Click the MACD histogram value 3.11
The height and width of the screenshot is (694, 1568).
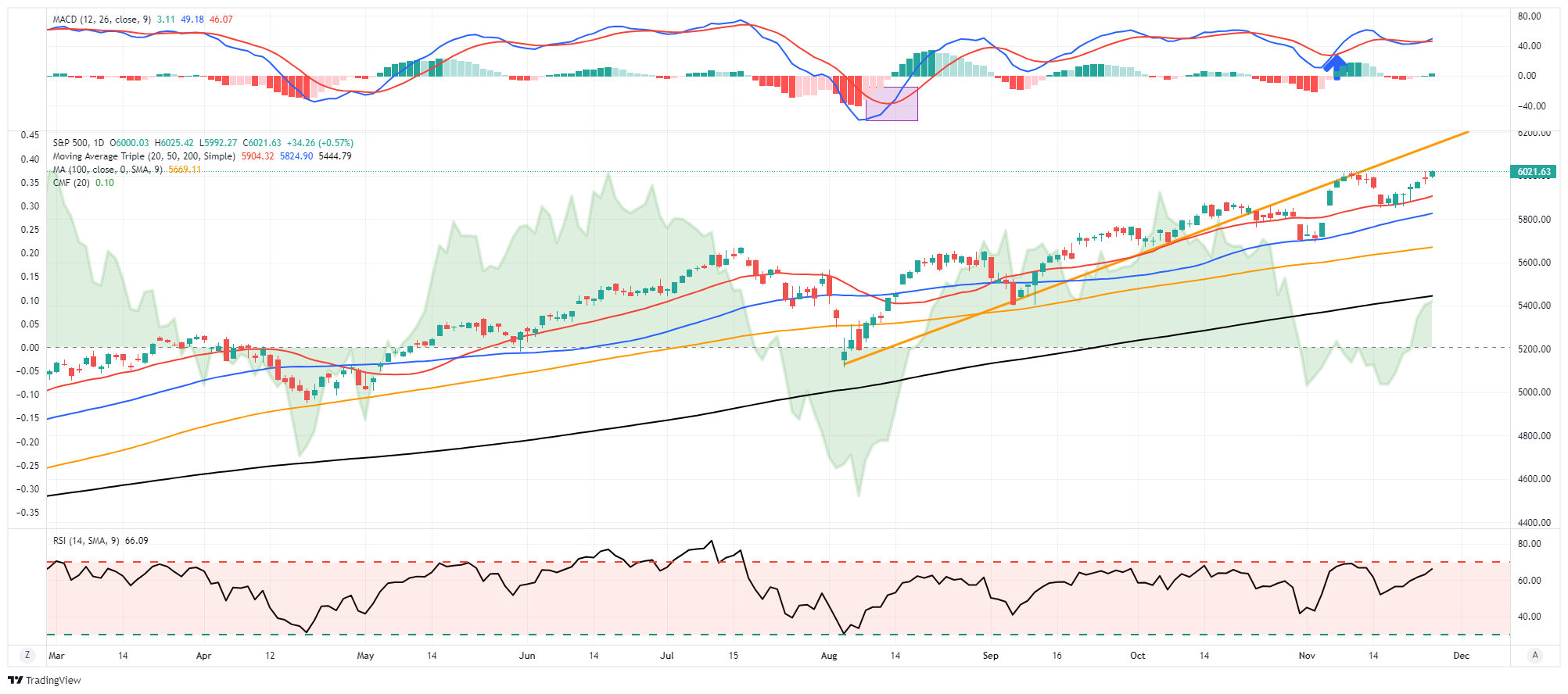tap(166, 20)
